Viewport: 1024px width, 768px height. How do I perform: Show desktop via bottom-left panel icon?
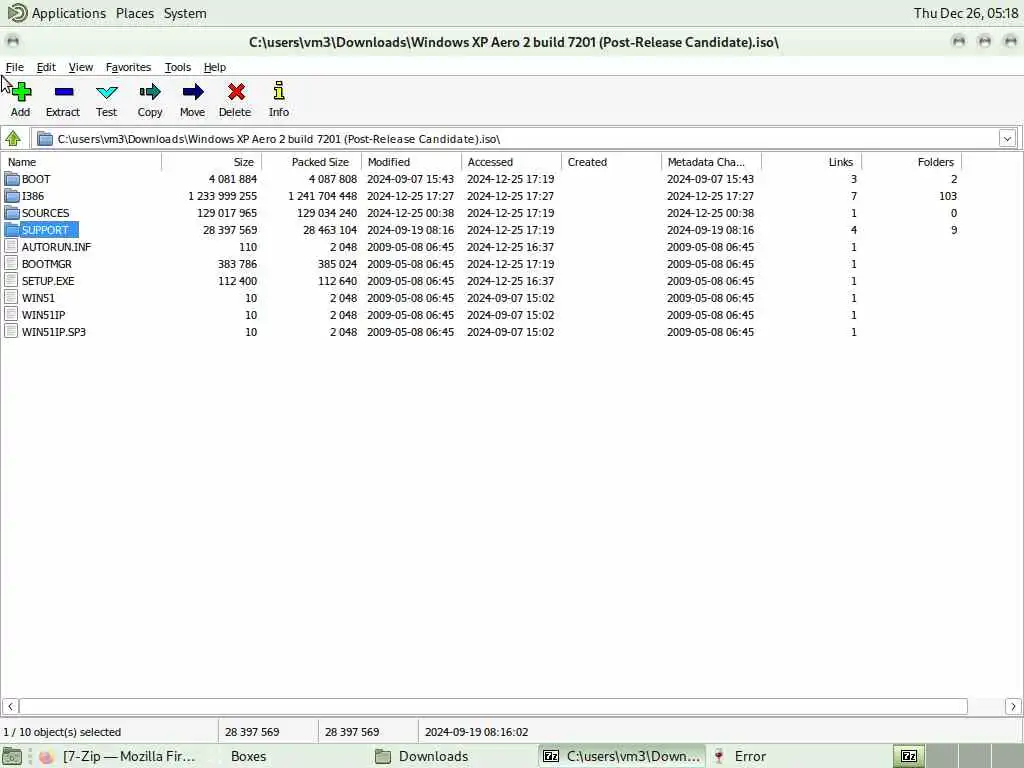(x=12, y=756)
